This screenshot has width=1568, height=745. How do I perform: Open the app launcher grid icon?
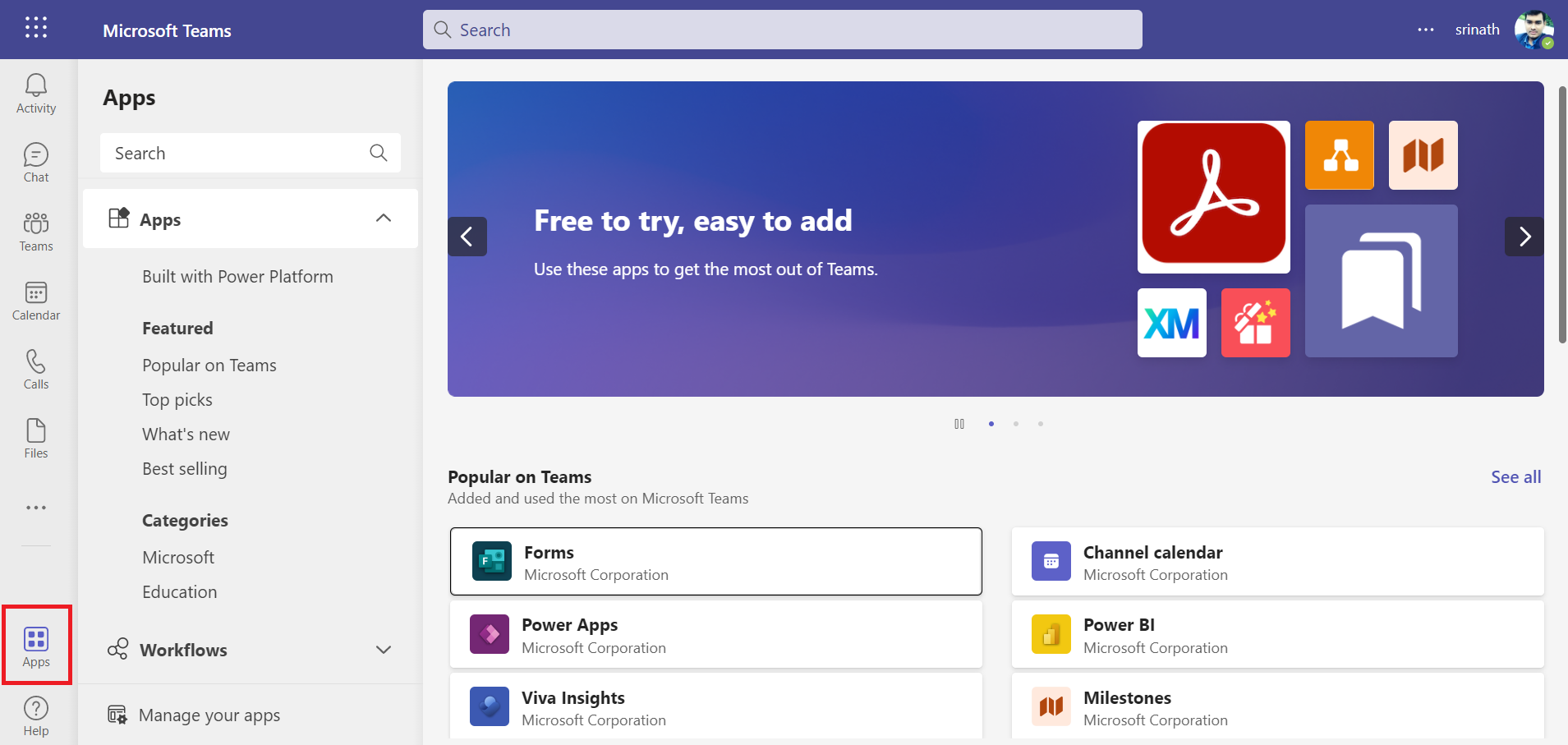36,28
